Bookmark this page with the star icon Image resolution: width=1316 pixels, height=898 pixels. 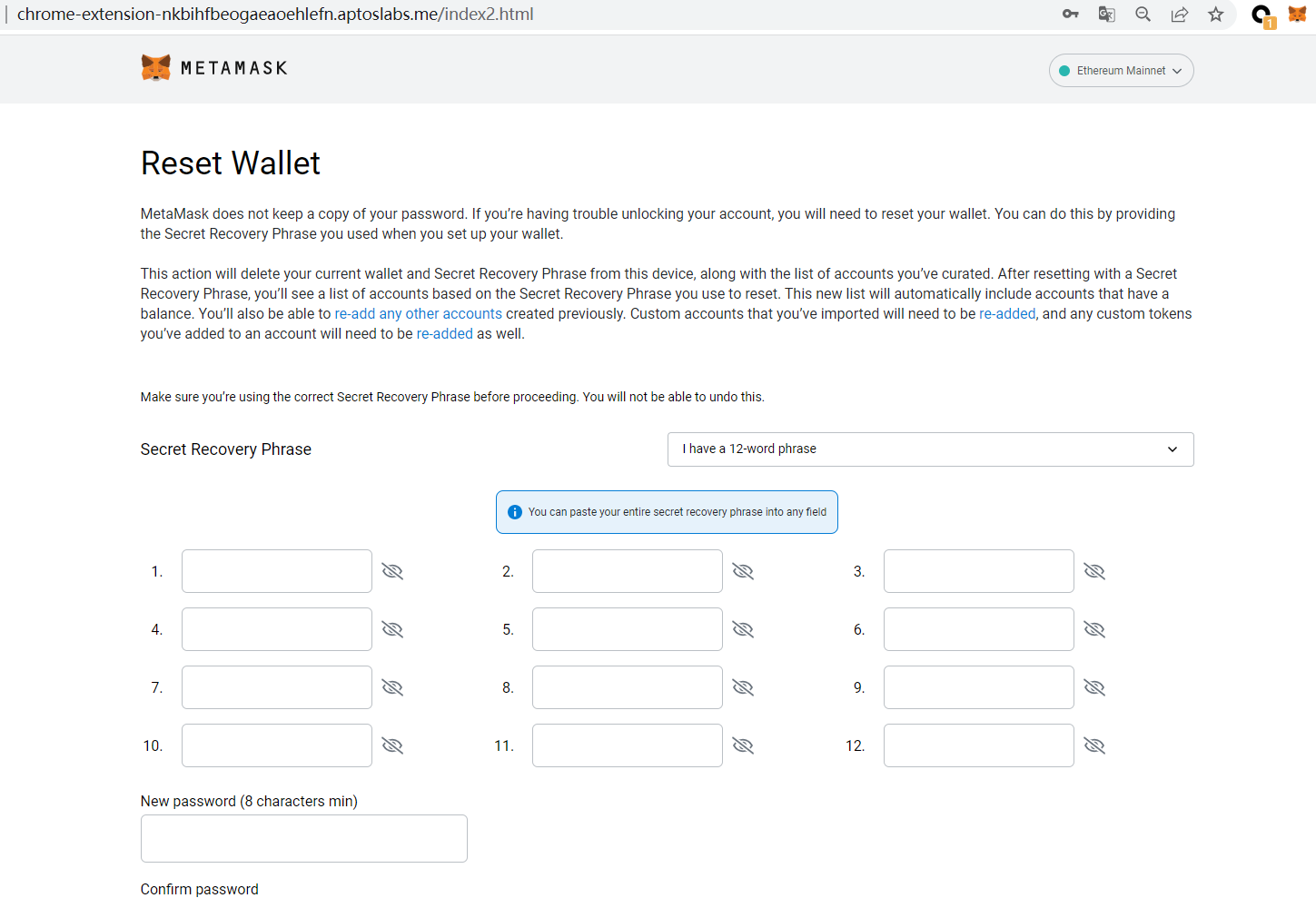(x=1215, y=15)
